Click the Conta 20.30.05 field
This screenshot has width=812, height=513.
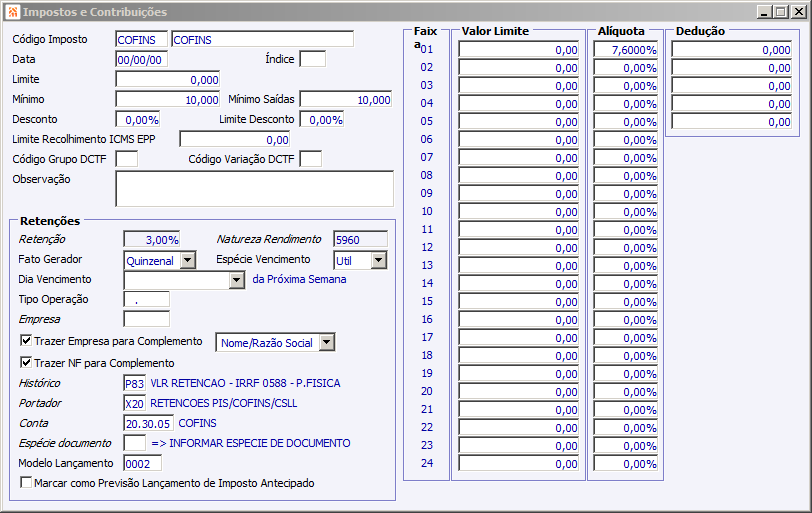point(149,423)
